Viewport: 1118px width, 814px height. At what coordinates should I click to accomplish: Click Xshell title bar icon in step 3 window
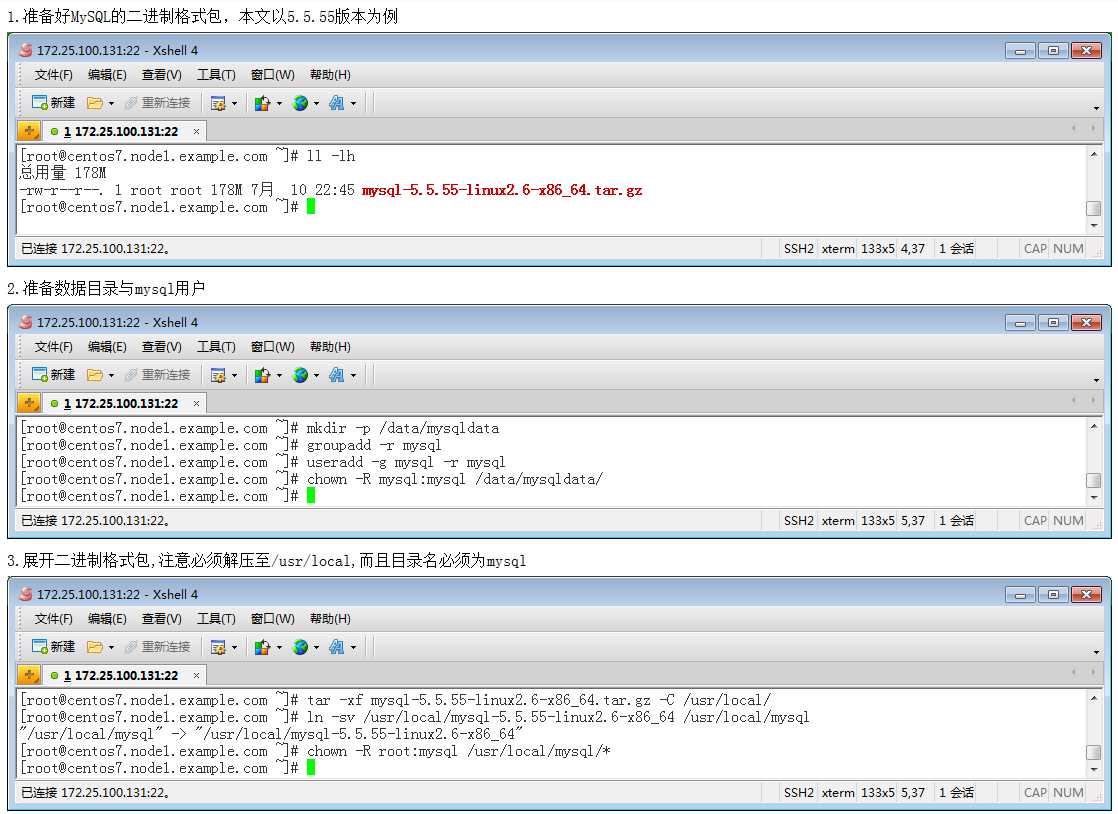tap(26, 594)
